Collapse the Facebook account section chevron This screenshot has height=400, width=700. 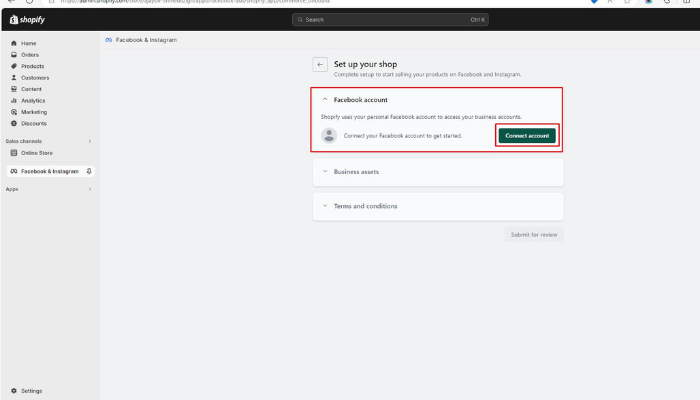tap(325, 100)
